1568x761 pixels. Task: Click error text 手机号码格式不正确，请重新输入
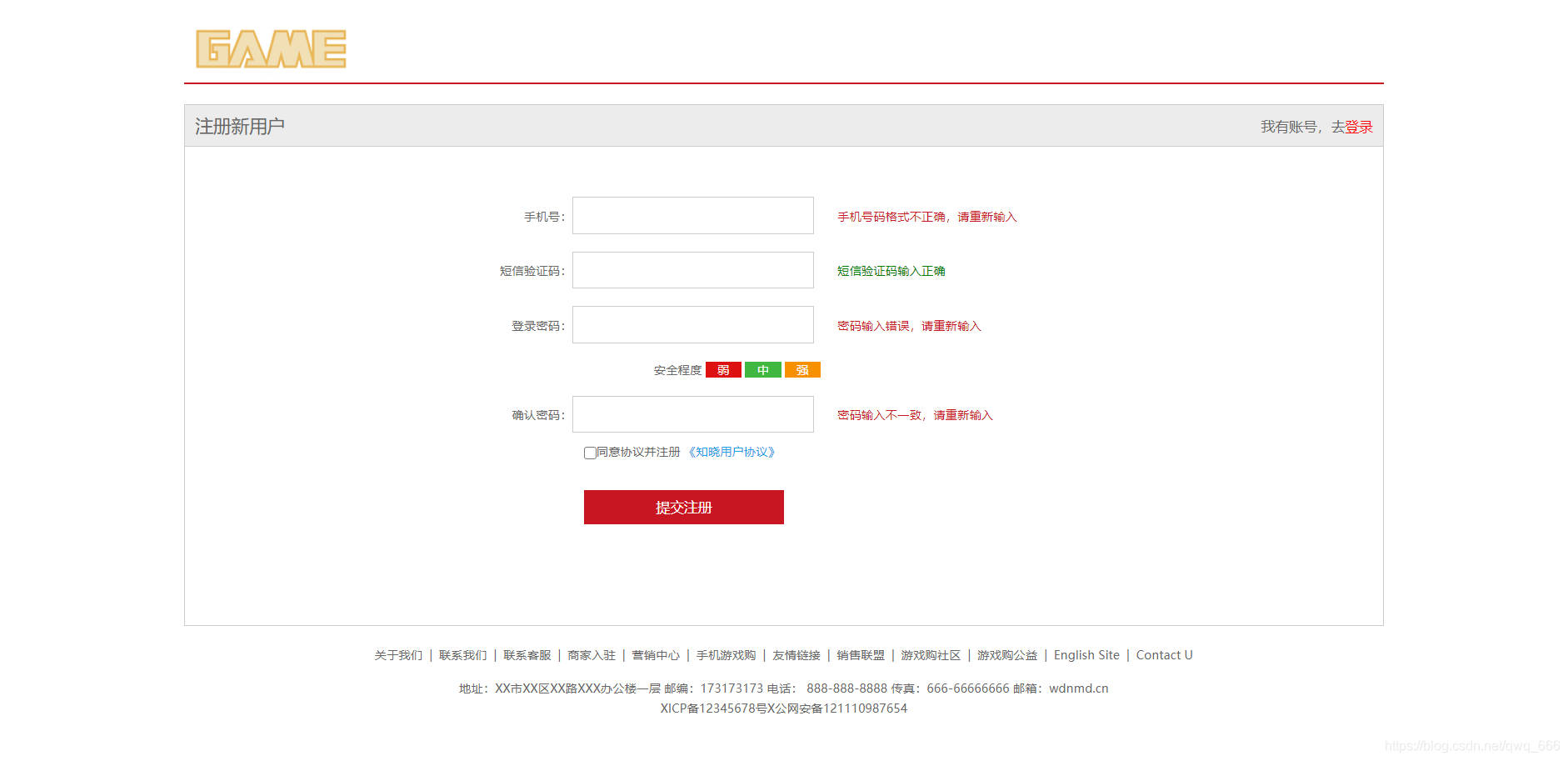pos(927,217)
